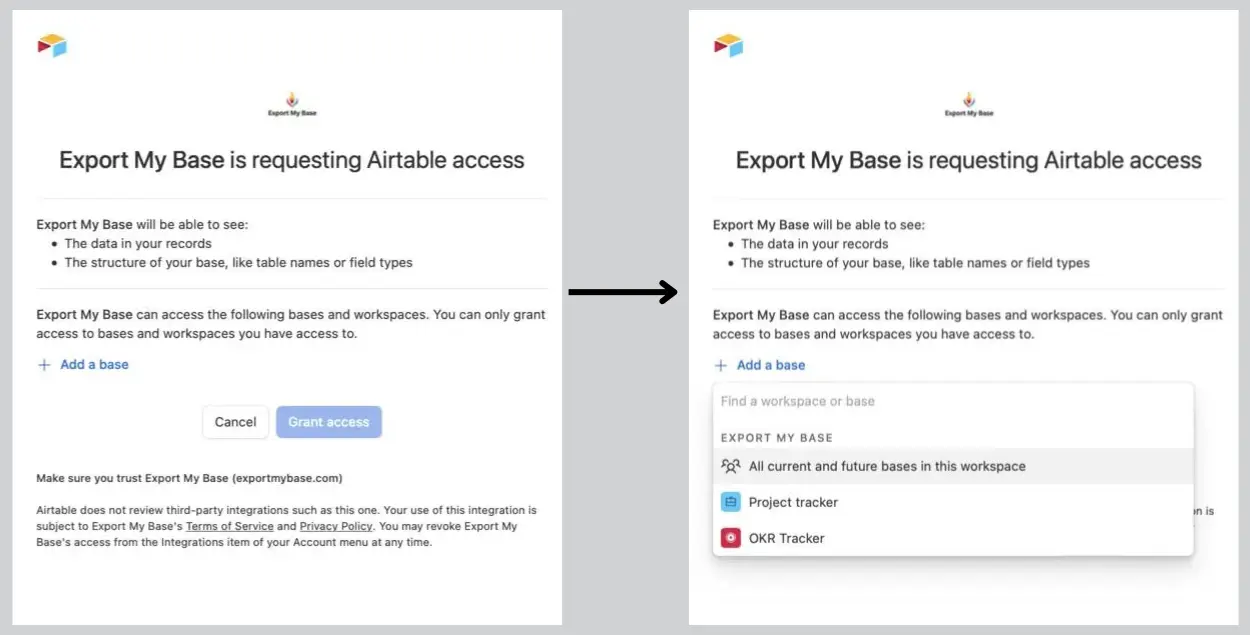The height and width of the screenshot is (635, 1250).
Task: Click the plus icon in left panel
Action: click(x=44, y=365)
